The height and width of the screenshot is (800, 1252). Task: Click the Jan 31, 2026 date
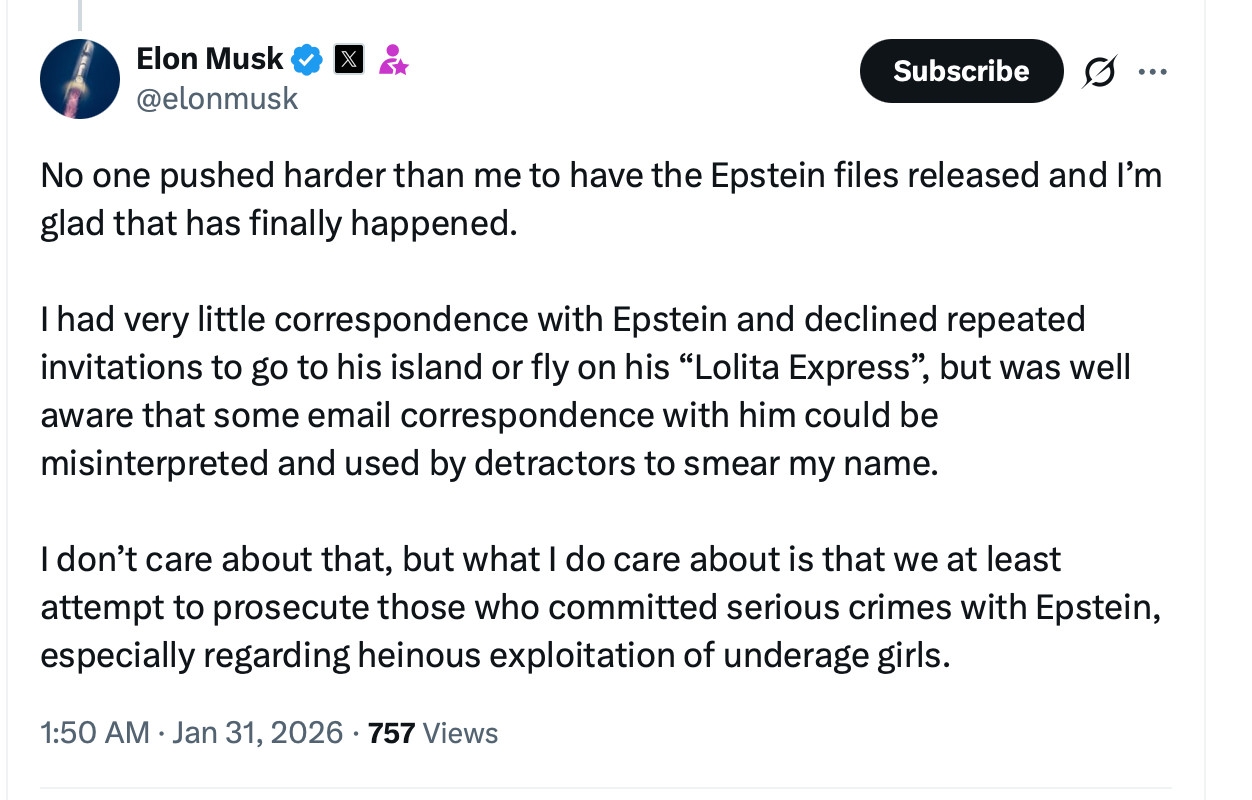[x=258, y=733]
